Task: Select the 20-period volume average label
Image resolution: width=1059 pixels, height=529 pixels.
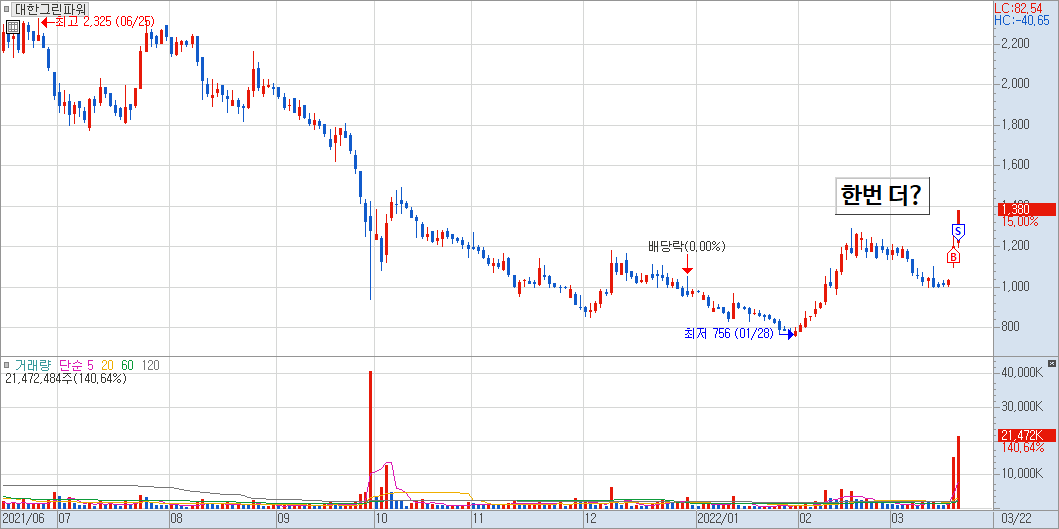Action: tap(107, 366)
